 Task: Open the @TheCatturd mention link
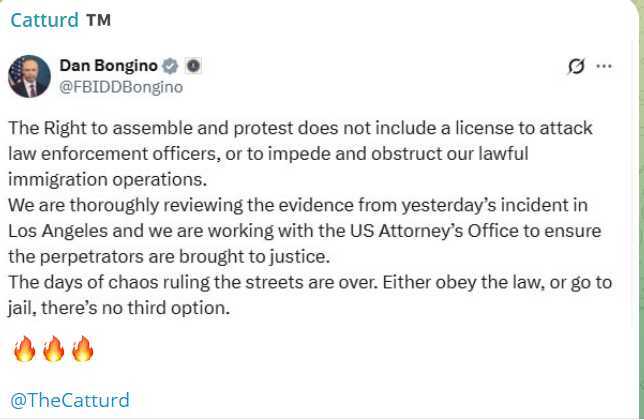click(70, 400)
